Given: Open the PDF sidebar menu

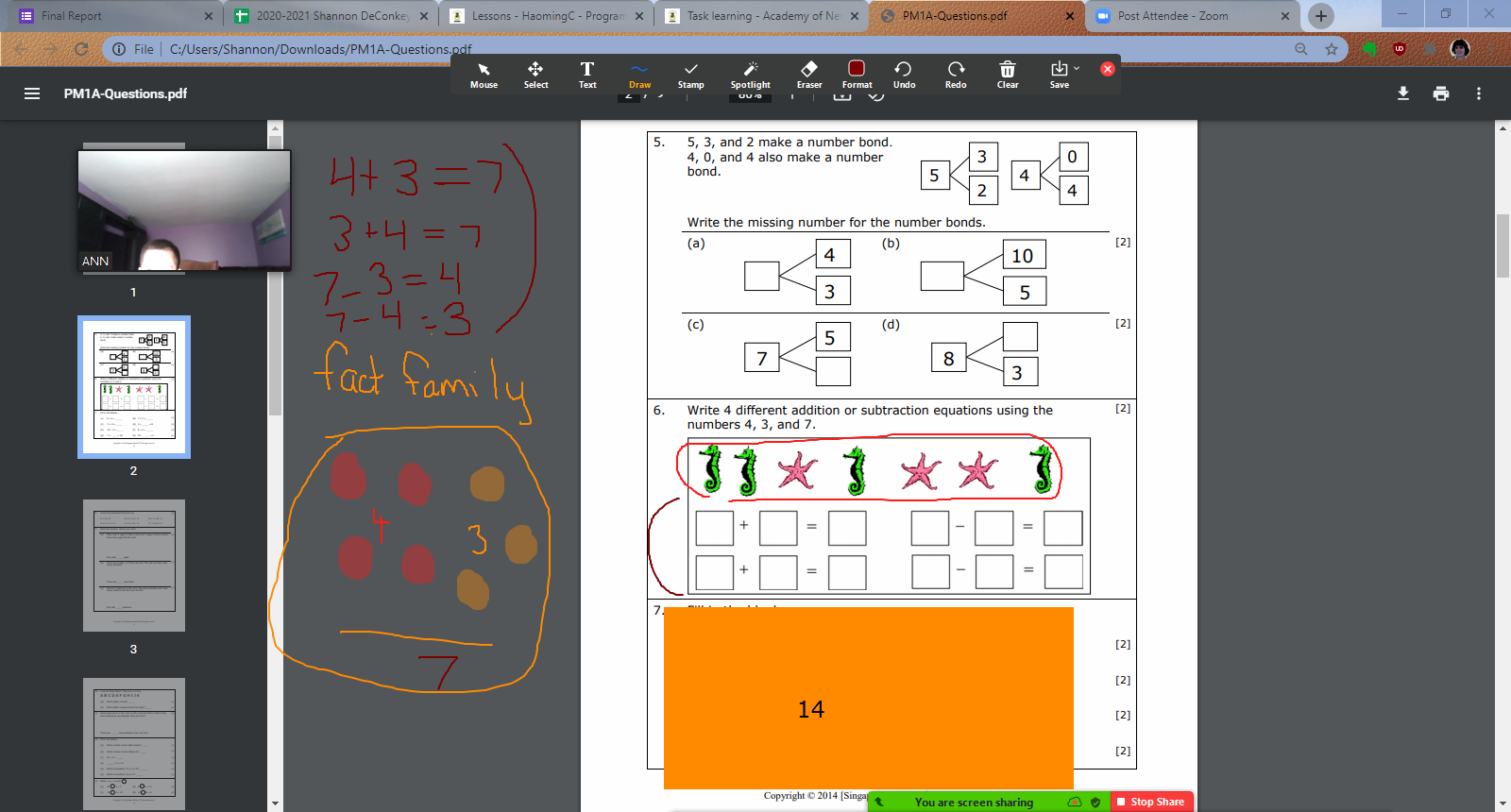Looking at the screenshot, I should [32, 93].
